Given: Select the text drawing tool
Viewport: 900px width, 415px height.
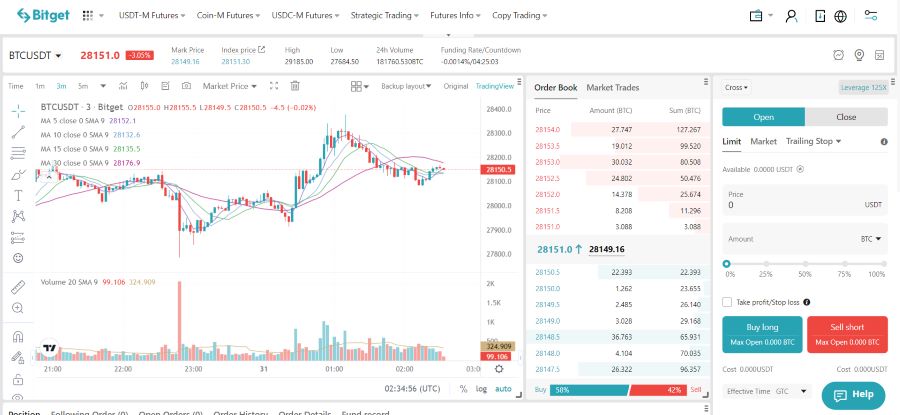Looking at the screenshot, I should pos(18,195).
